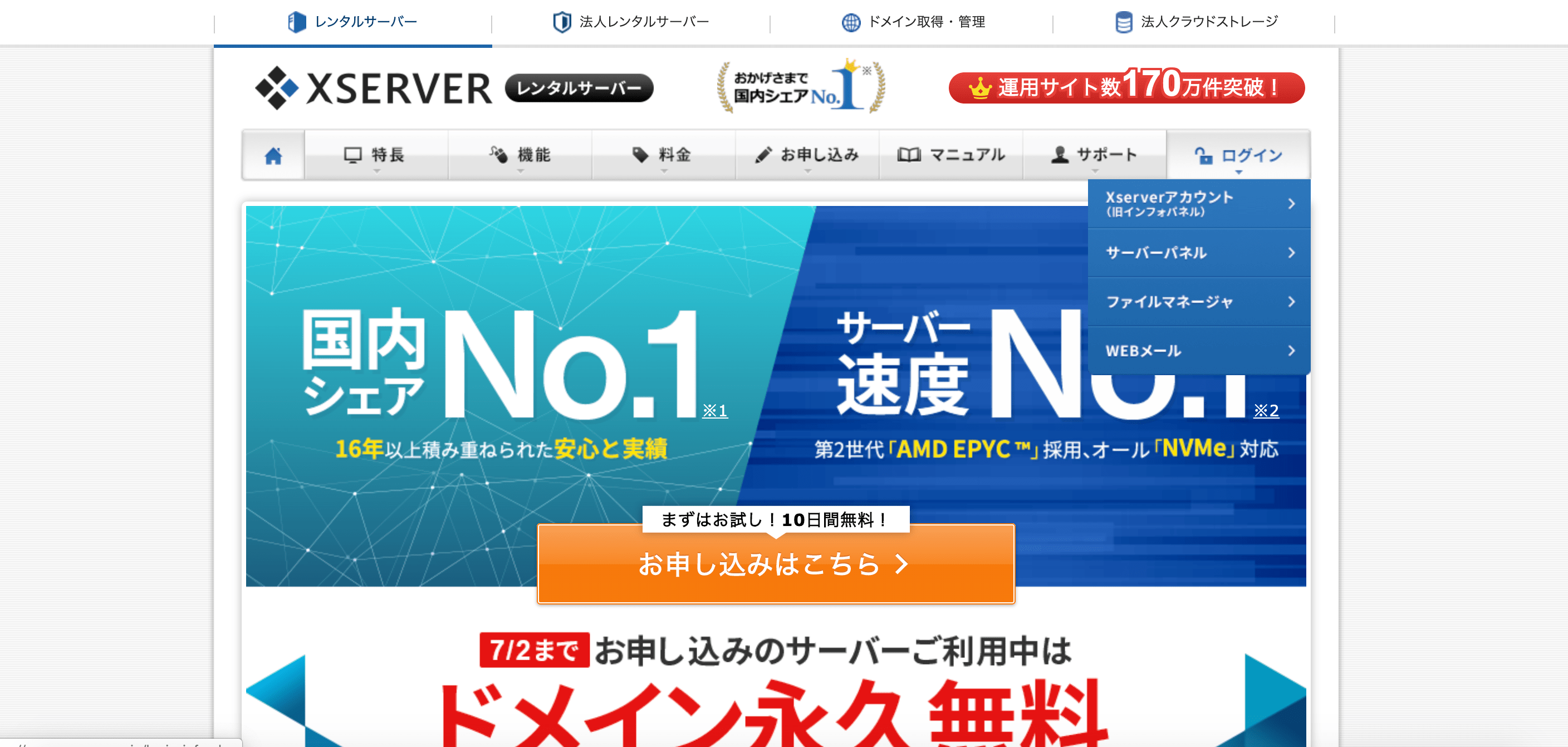Toggle the ログイン dropdown menu
The image size is (1568, 747).
click(x=1238, y=155)
